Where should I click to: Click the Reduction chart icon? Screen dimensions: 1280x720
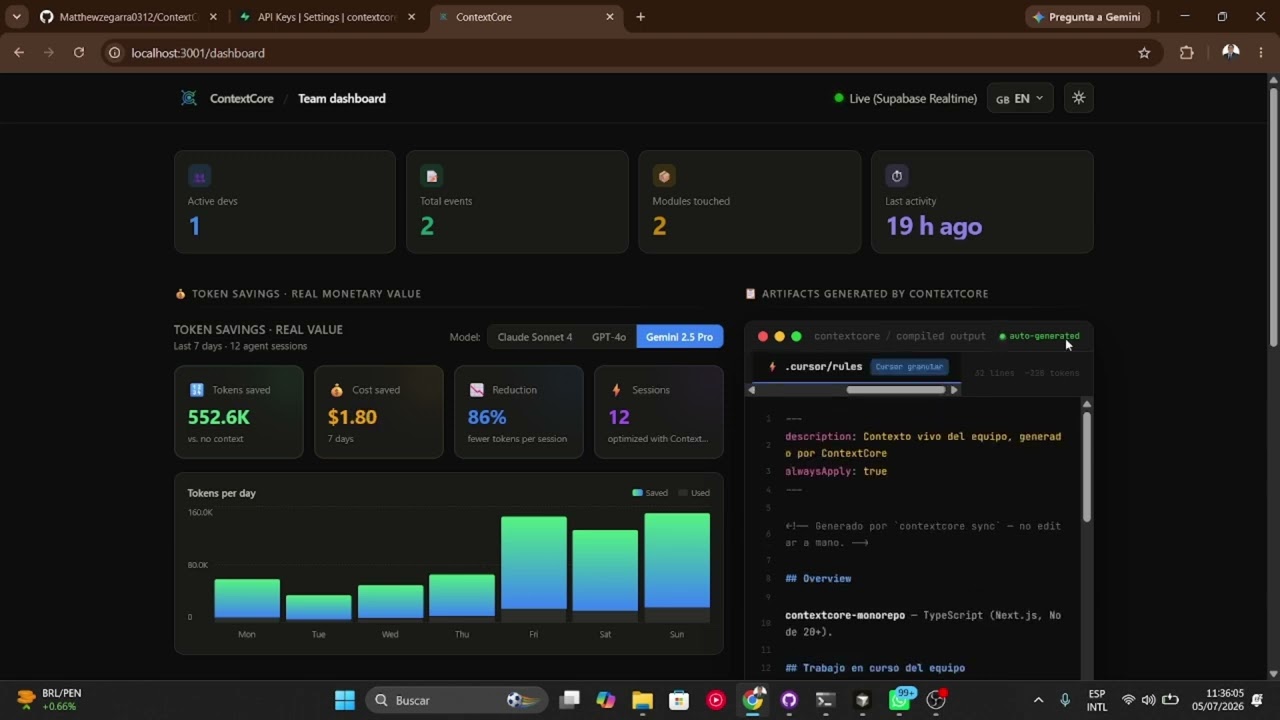[x=477, y=390]
